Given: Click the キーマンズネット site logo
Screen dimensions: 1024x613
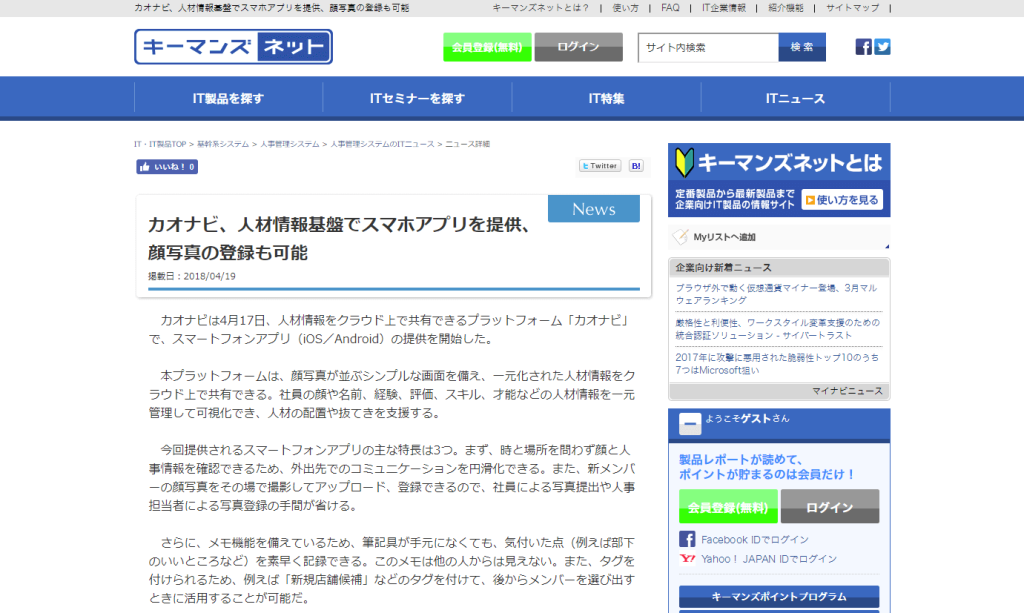Looking at the screenshot, I should click(x=233, y=47).
